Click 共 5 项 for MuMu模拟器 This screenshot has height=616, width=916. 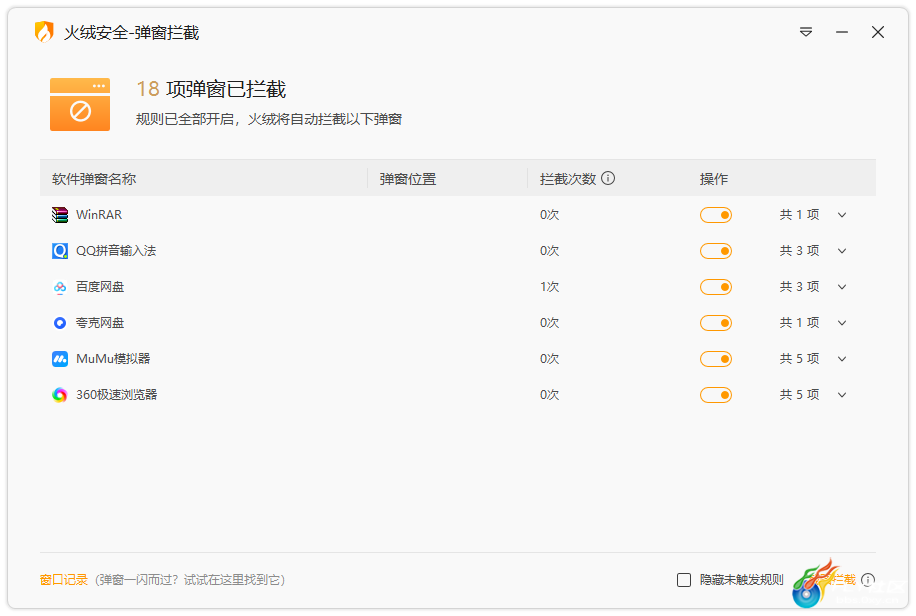pos(799,359)
